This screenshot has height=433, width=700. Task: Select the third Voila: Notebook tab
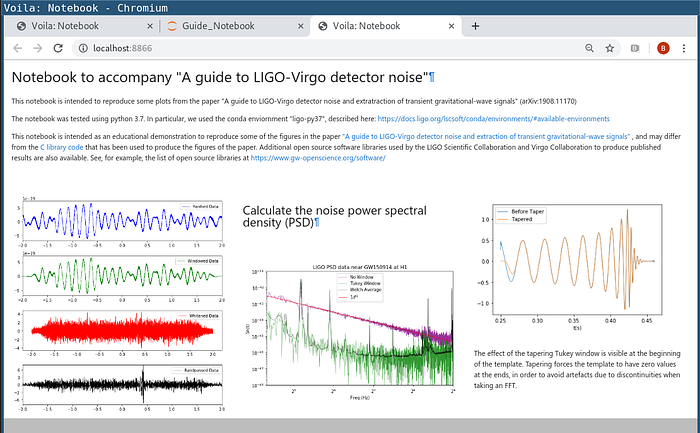click(386, 26)
